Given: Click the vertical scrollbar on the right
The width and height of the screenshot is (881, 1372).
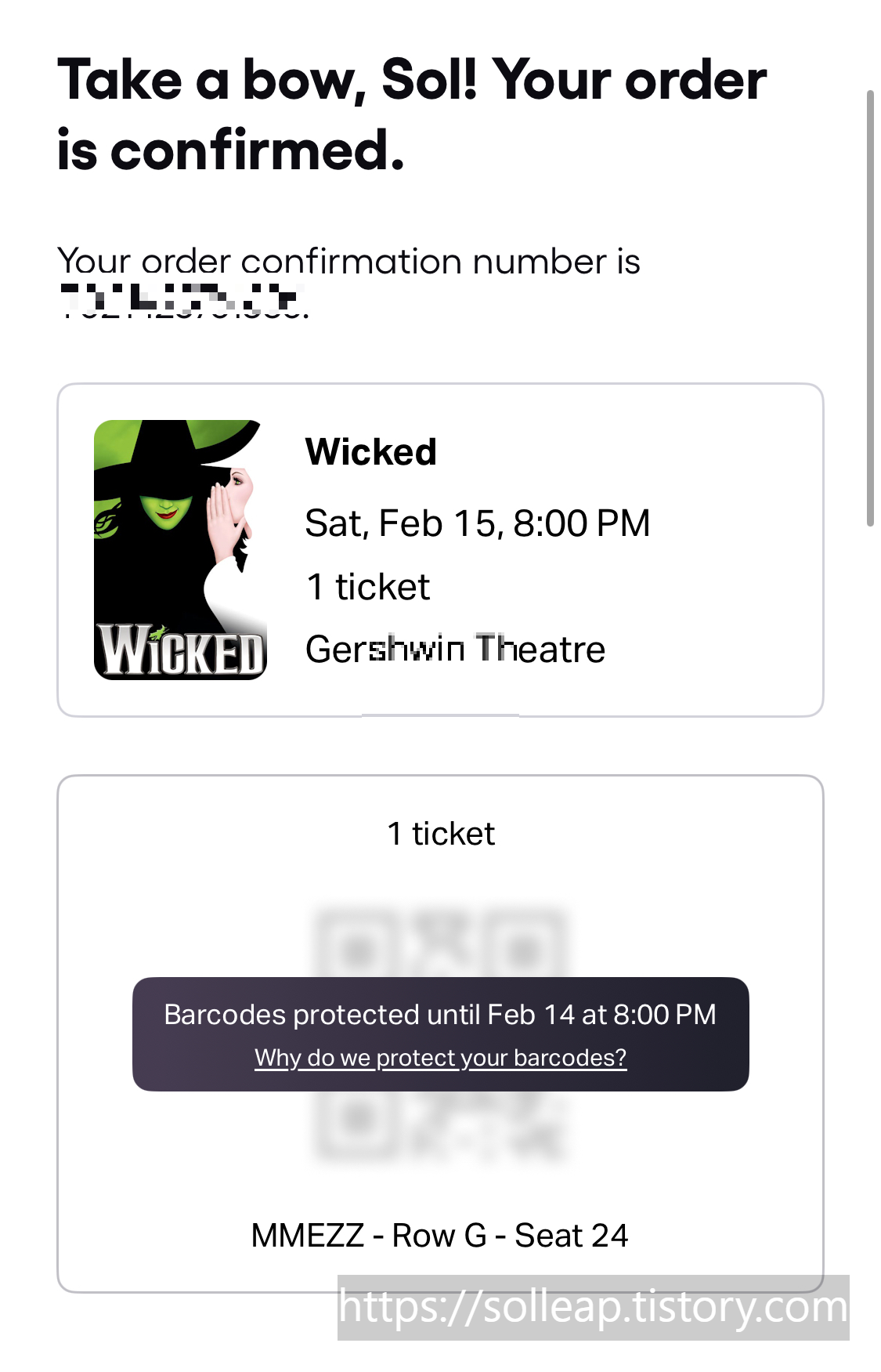Looking at the screenshot, I should coord(869,308).
